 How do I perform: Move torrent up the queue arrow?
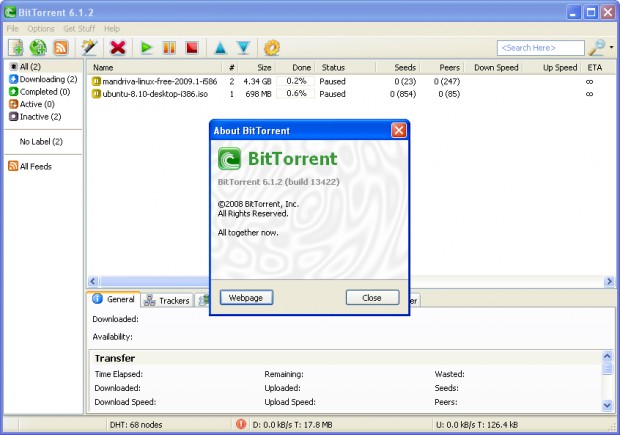click(220, 48)
